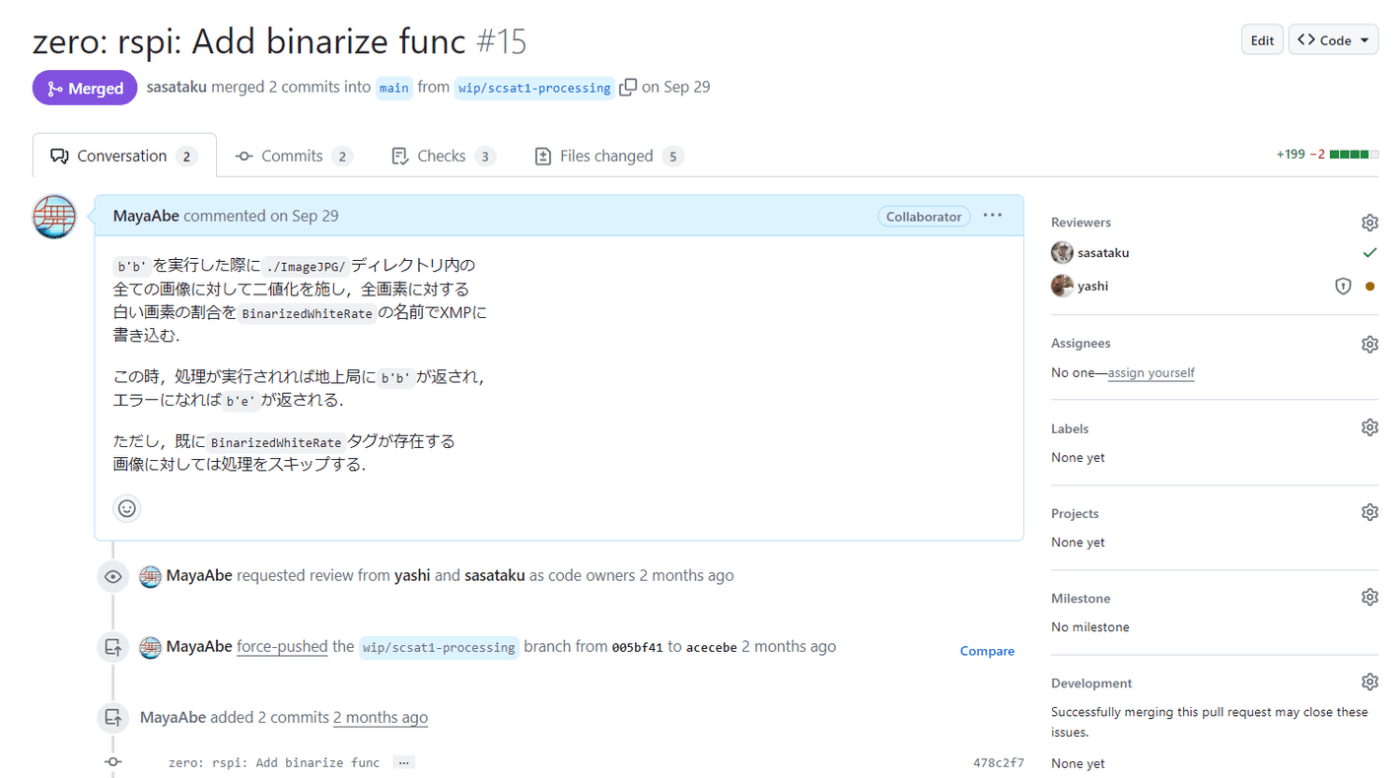Expand the commit message ellipsis button
Screen dimensions: 1400x778
point(403,763)
